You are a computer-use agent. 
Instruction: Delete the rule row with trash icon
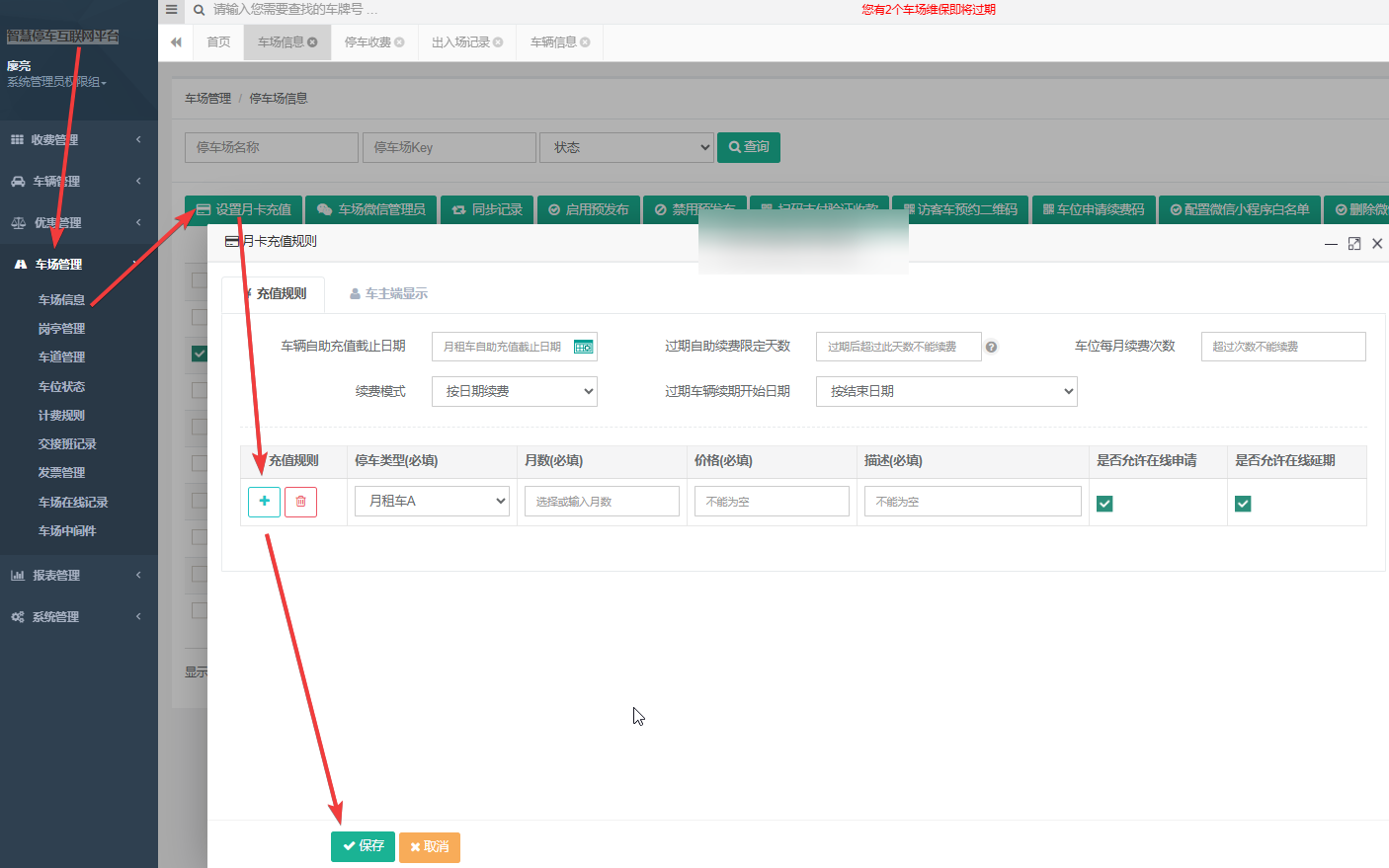[300, 502]
